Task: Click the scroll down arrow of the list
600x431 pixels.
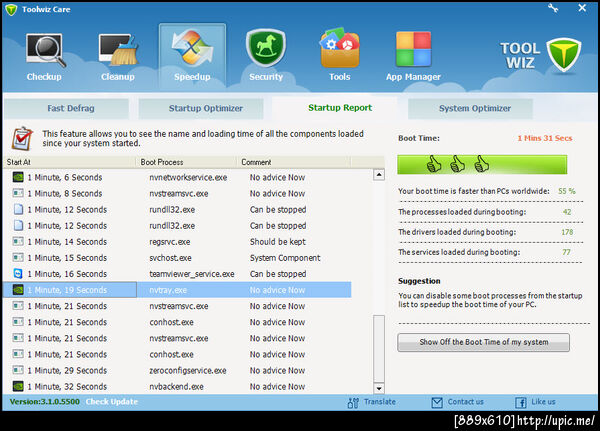Action: tap(379, 388)
